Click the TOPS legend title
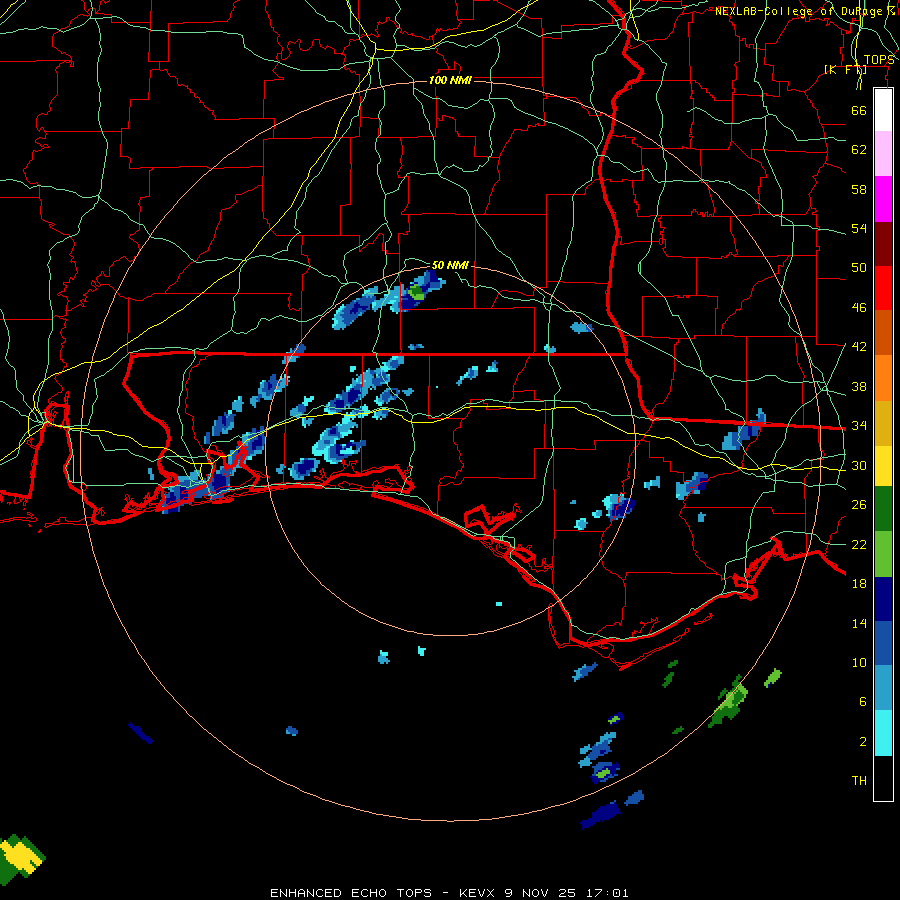Image resolution: width=900 pixels, height=900 pixels. point(879,60)
